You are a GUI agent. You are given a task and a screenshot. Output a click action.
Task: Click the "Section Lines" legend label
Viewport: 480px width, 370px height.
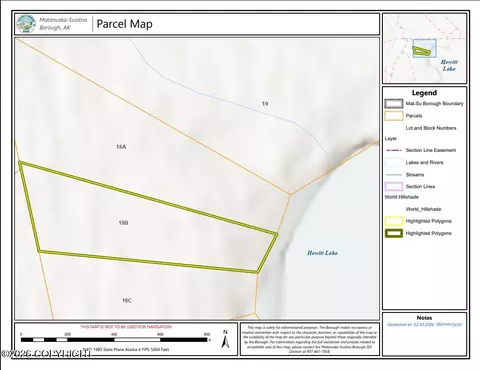coord(420,187)
